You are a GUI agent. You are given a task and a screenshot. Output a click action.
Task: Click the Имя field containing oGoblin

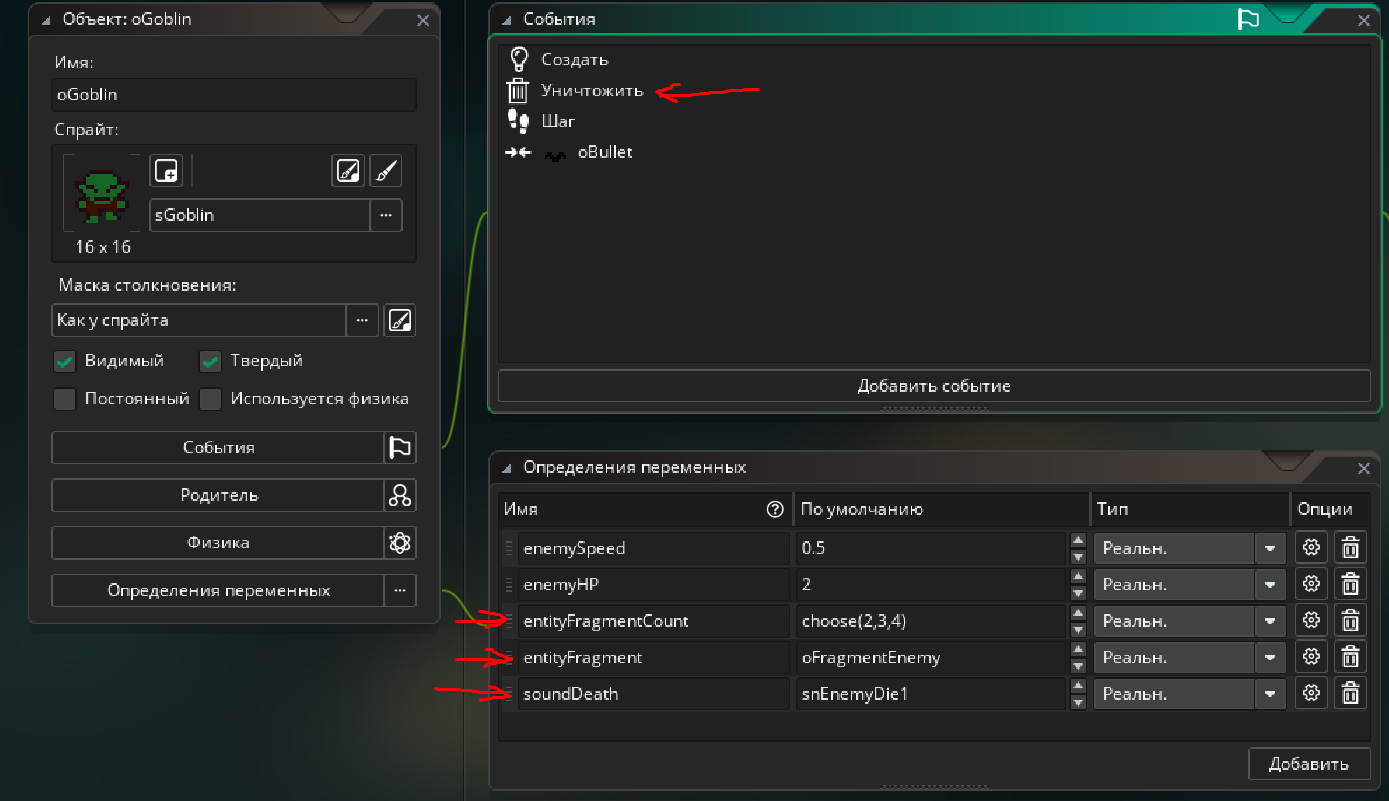[234, 95]
